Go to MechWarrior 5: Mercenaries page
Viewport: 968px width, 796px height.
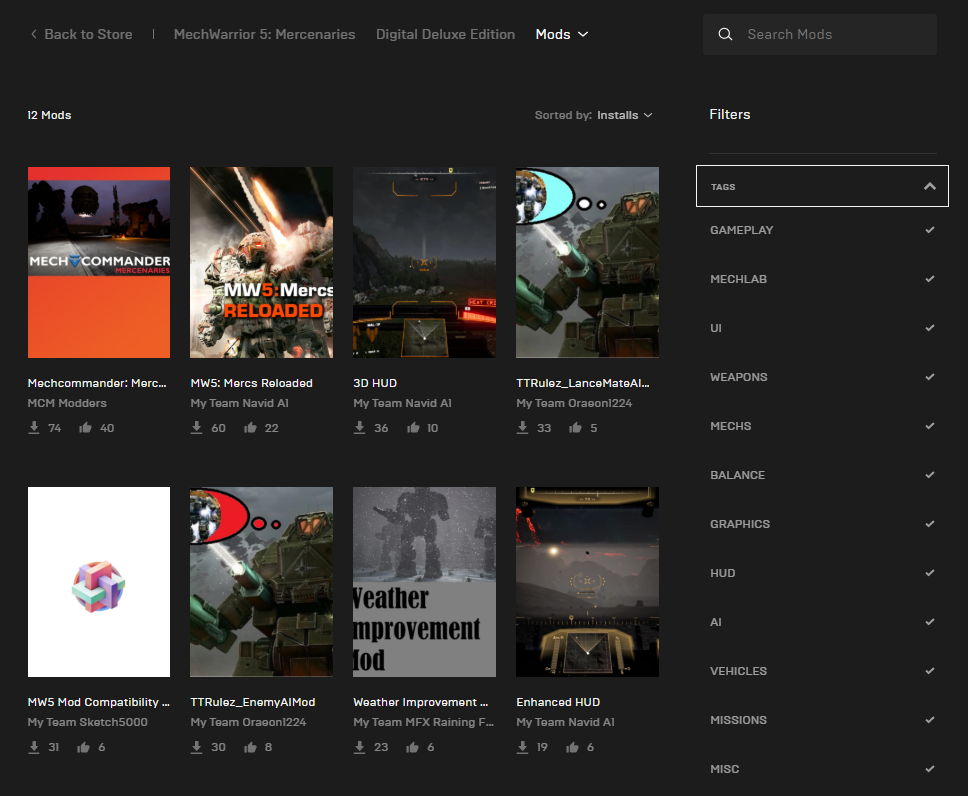tap(264, 35)
